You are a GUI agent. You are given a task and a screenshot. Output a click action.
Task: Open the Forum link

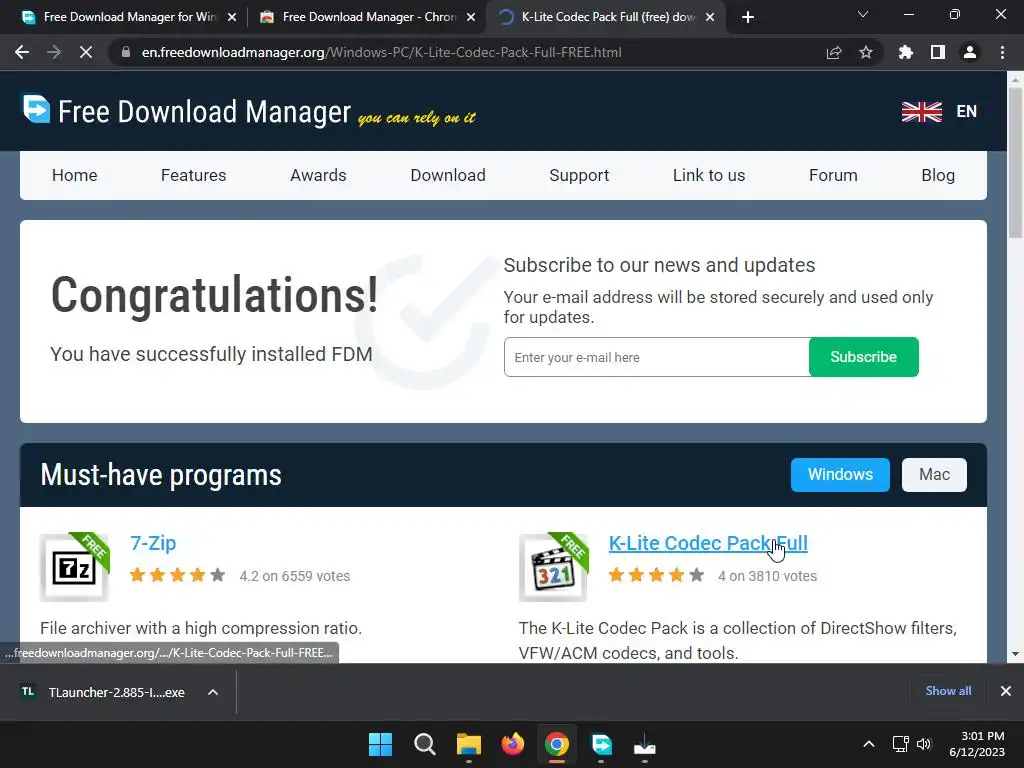(x=833, y=175)
